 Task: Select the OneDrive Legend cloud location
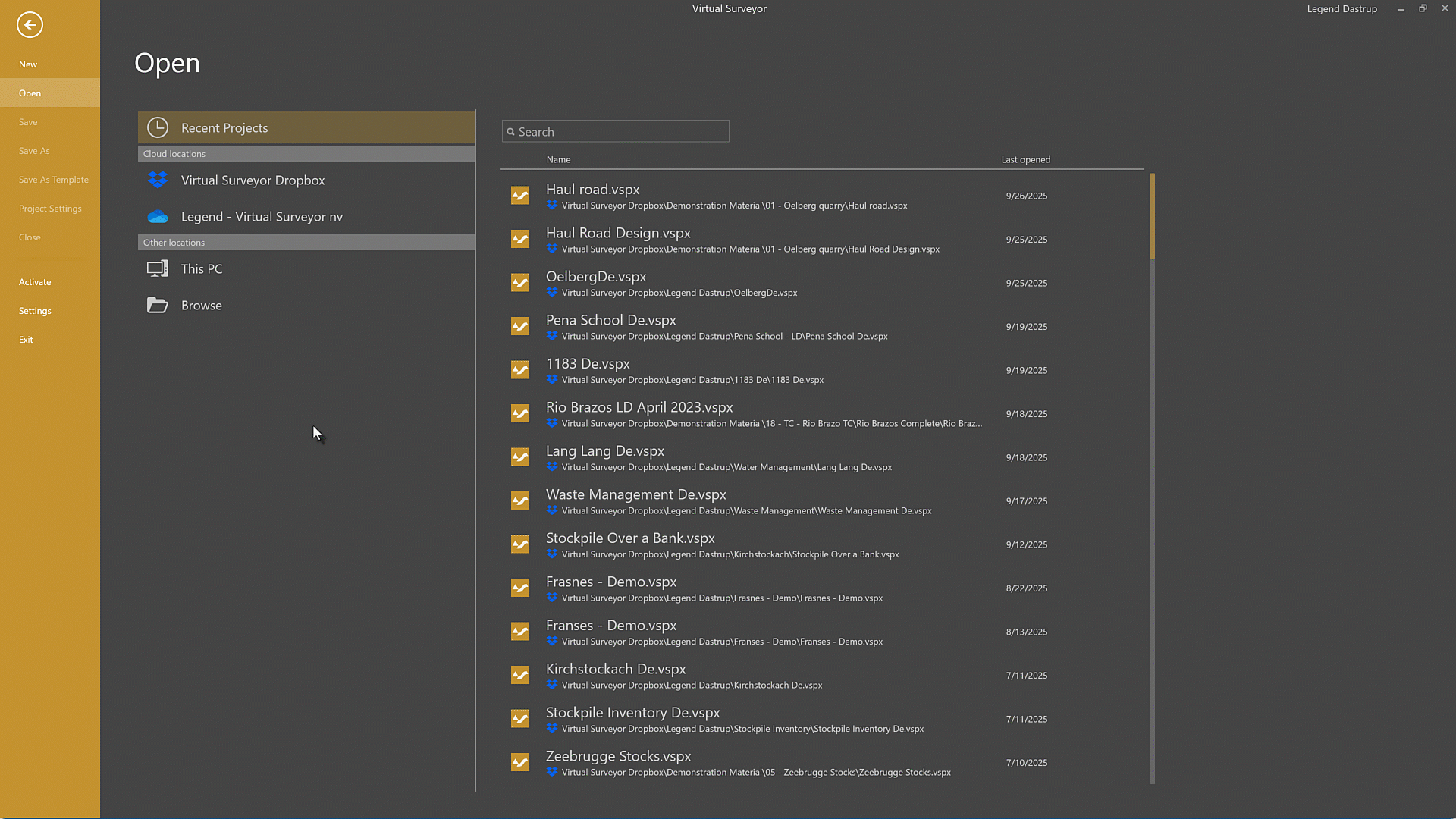click(262, 217)
